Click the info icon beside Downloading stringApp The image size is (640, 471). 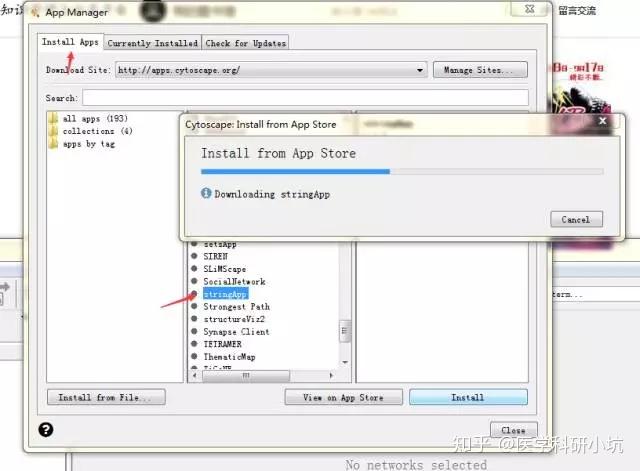206,193
